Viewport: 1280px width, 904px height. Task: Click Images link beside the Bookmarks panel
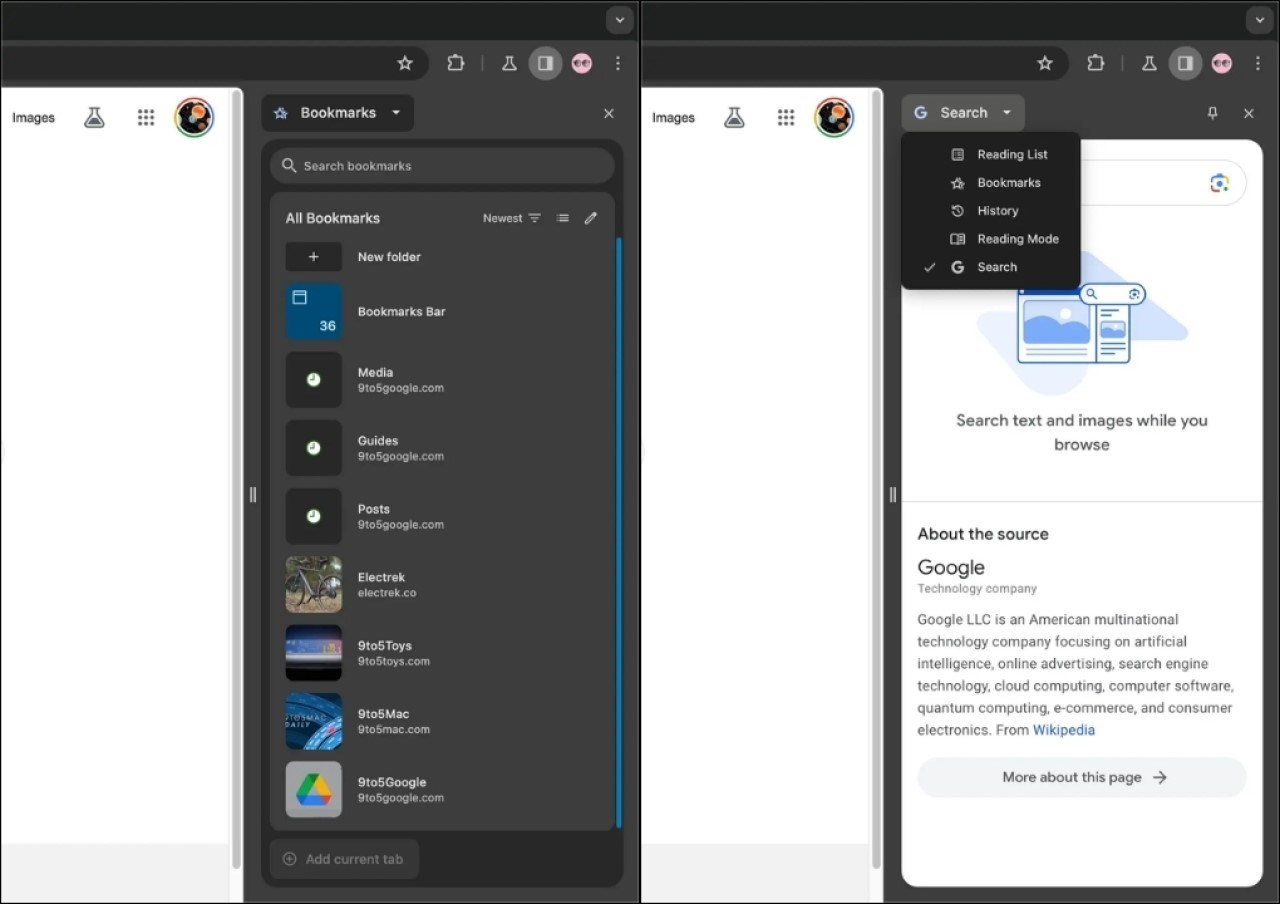coord(33,118)
